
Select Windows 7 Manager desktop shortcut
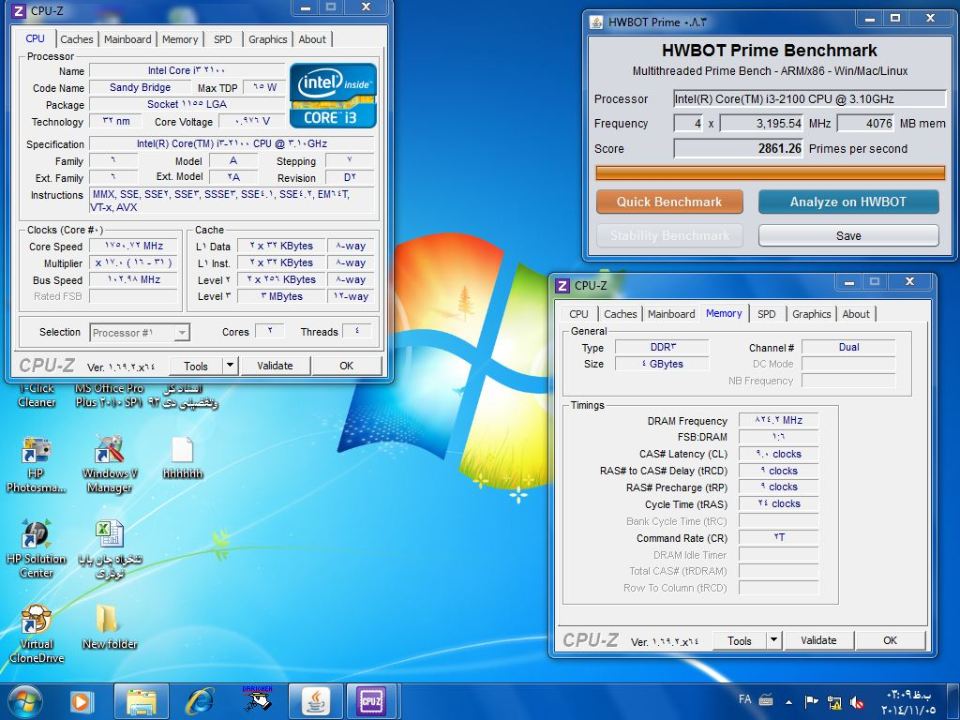pos(110,465)
